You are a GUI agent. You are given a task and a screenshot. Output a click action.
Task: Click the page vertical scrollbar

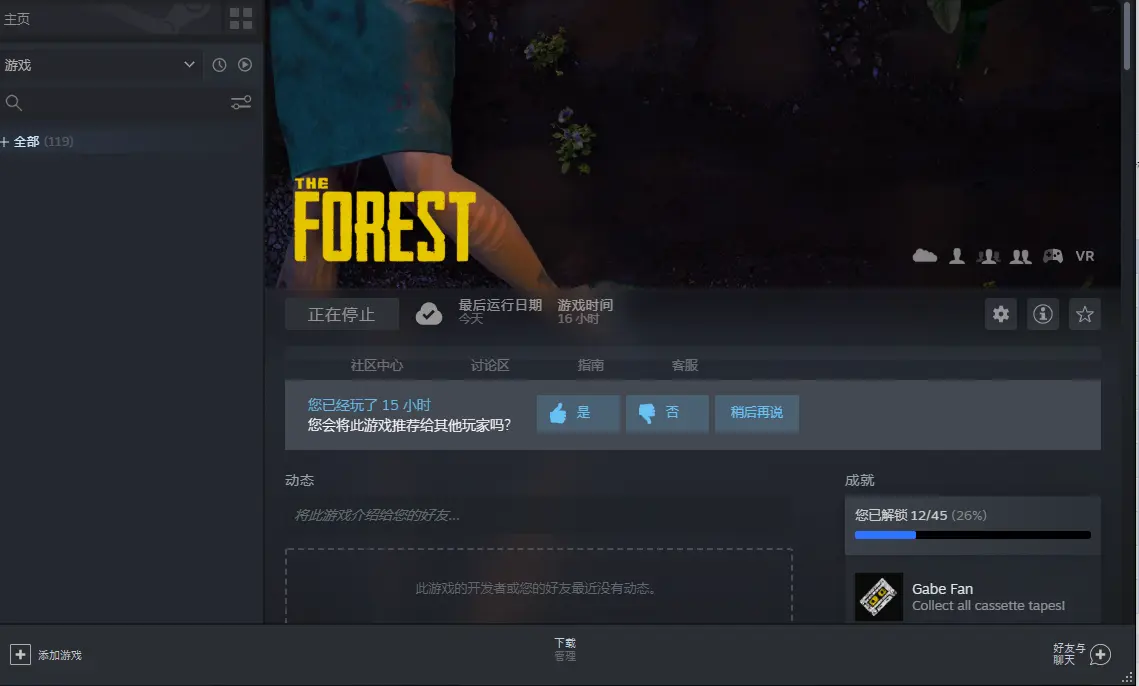[x=1127, y=35]
